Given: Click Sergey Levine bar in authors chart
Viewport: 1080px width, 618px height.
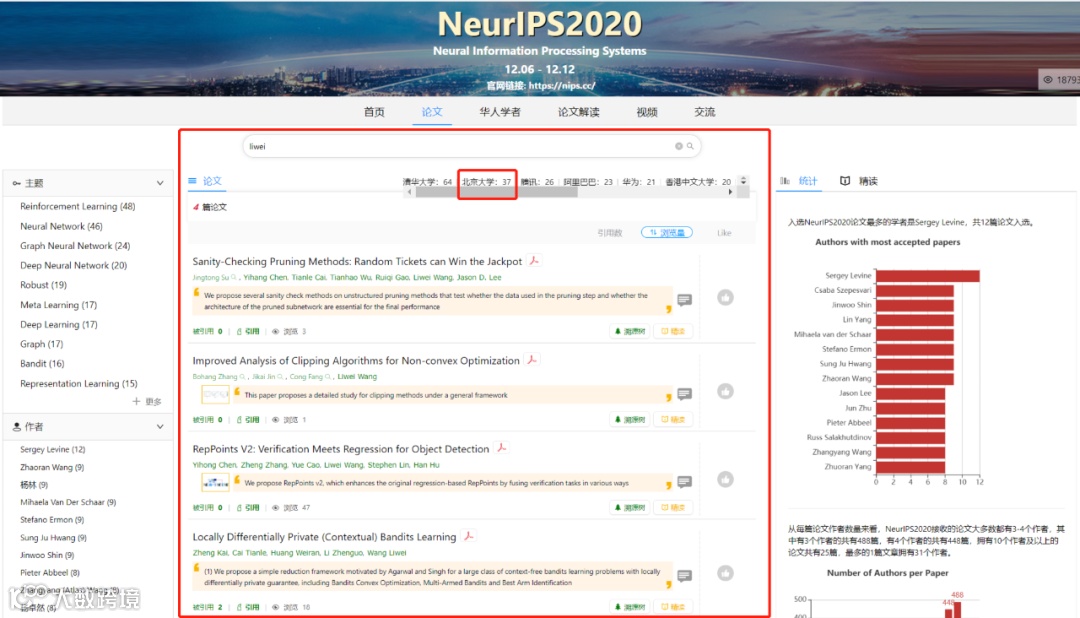Looking at the screenshot, I should coord(927,276).
